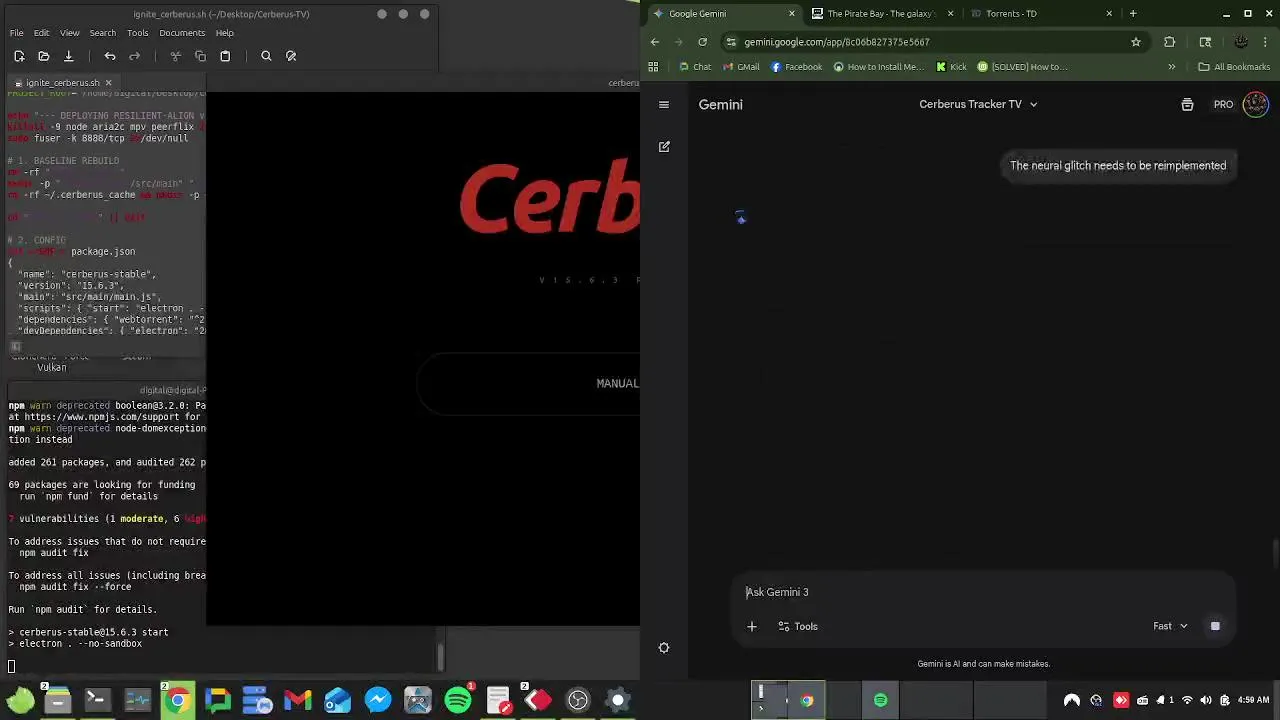This screenshot has height=720, width=1280.
Task: Bookmark this page with the star icon
Action: click(x=1136, y=42)
